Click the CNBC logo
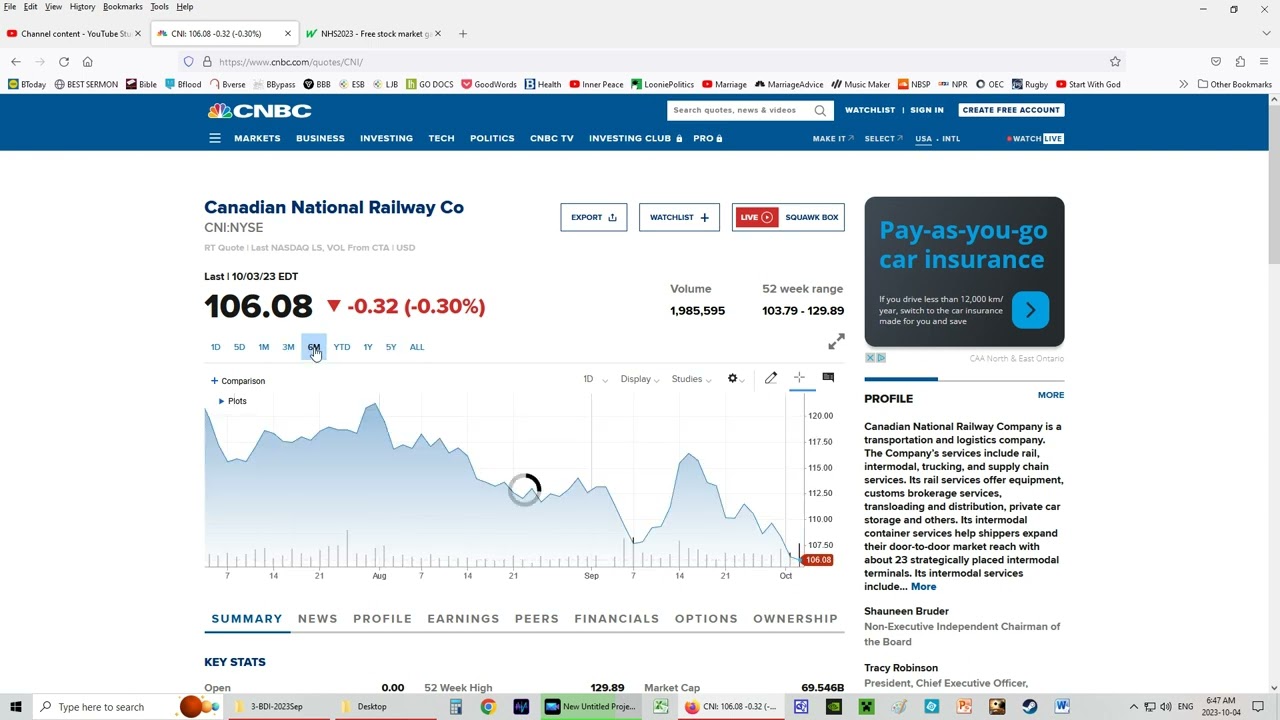 tap(259, 110)
